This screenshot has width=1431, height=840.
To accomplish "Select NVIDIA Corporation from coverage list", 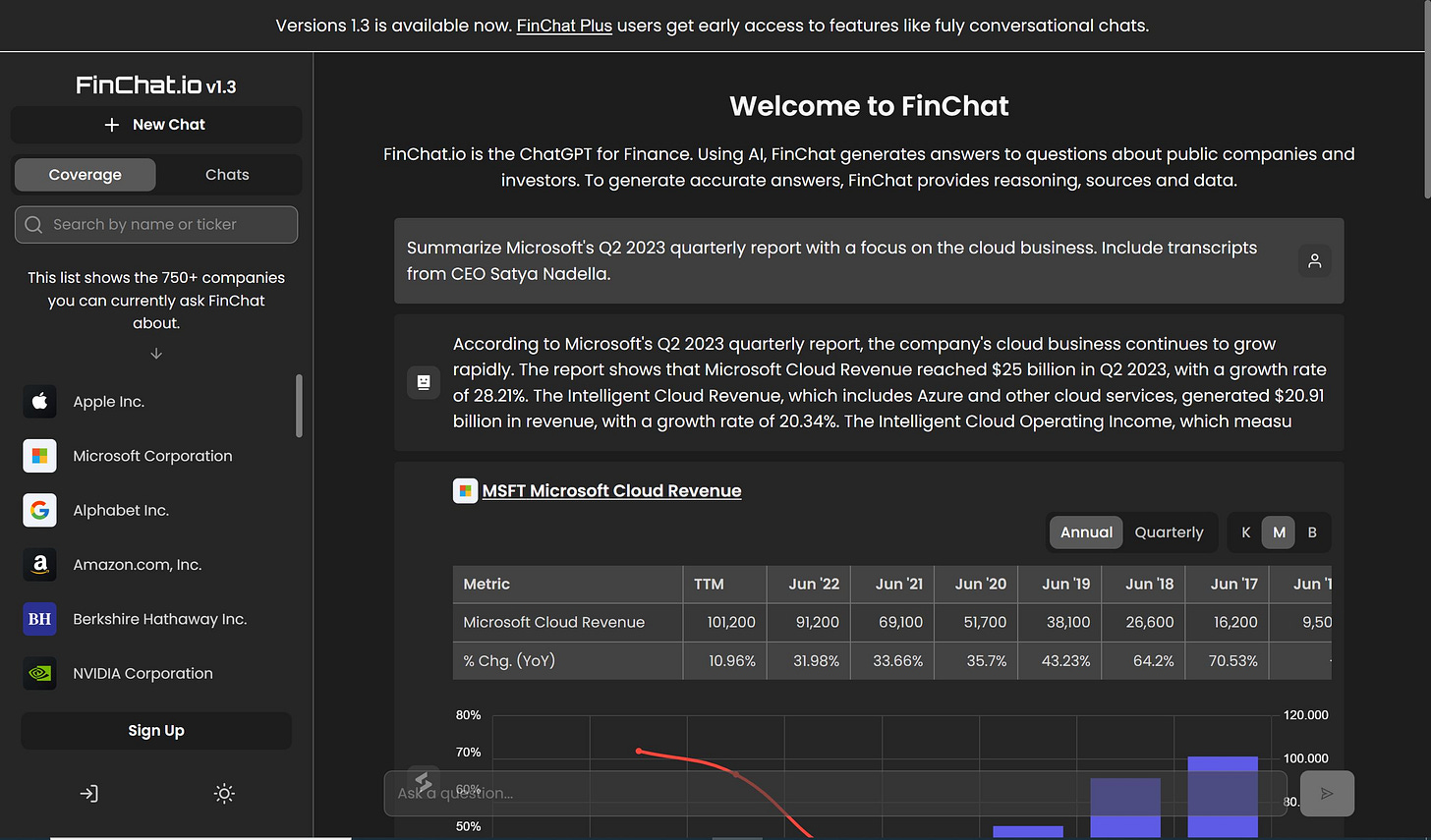I will [156, 673].
